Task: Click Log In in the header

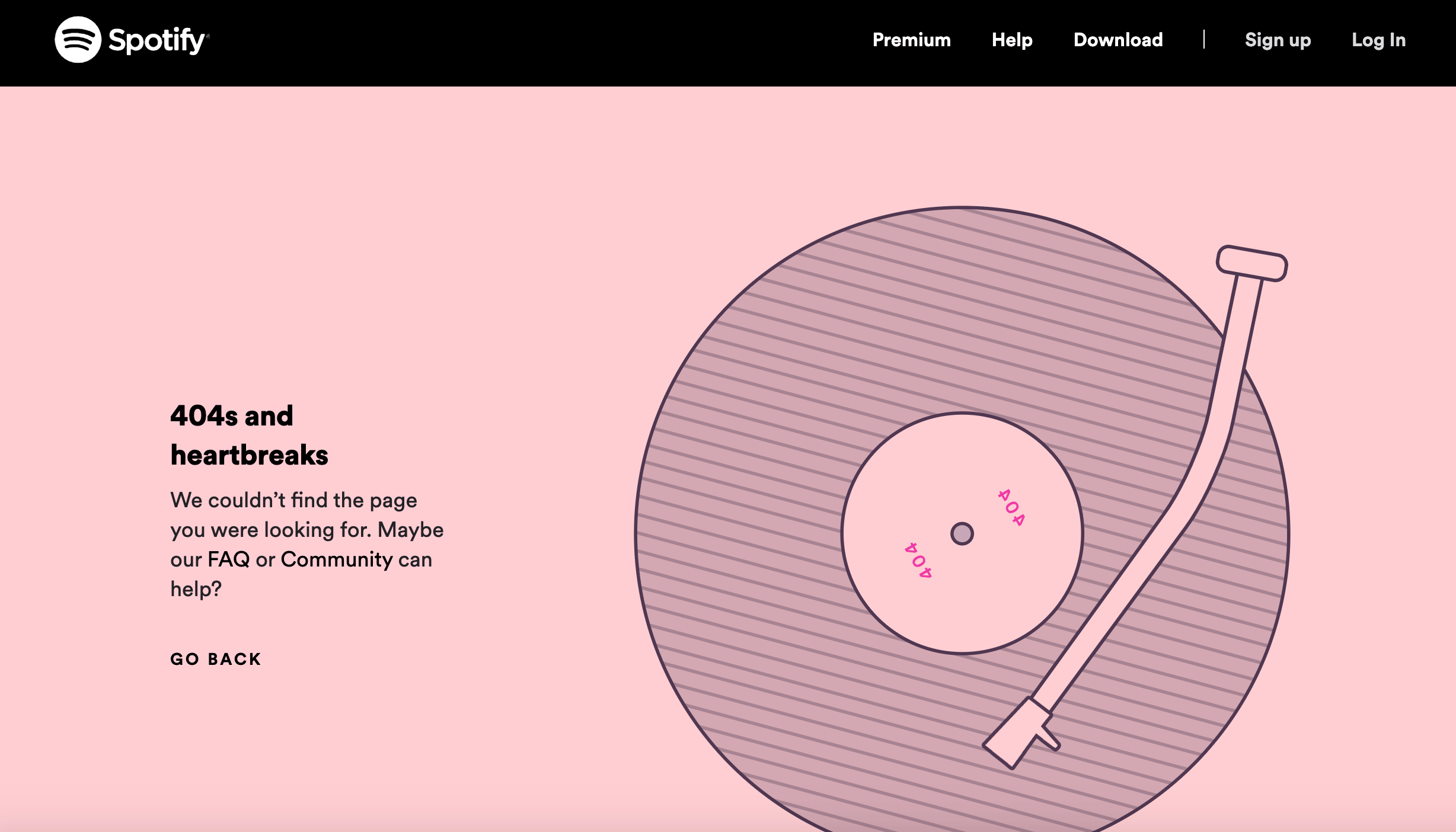Action: [1378, 40]
